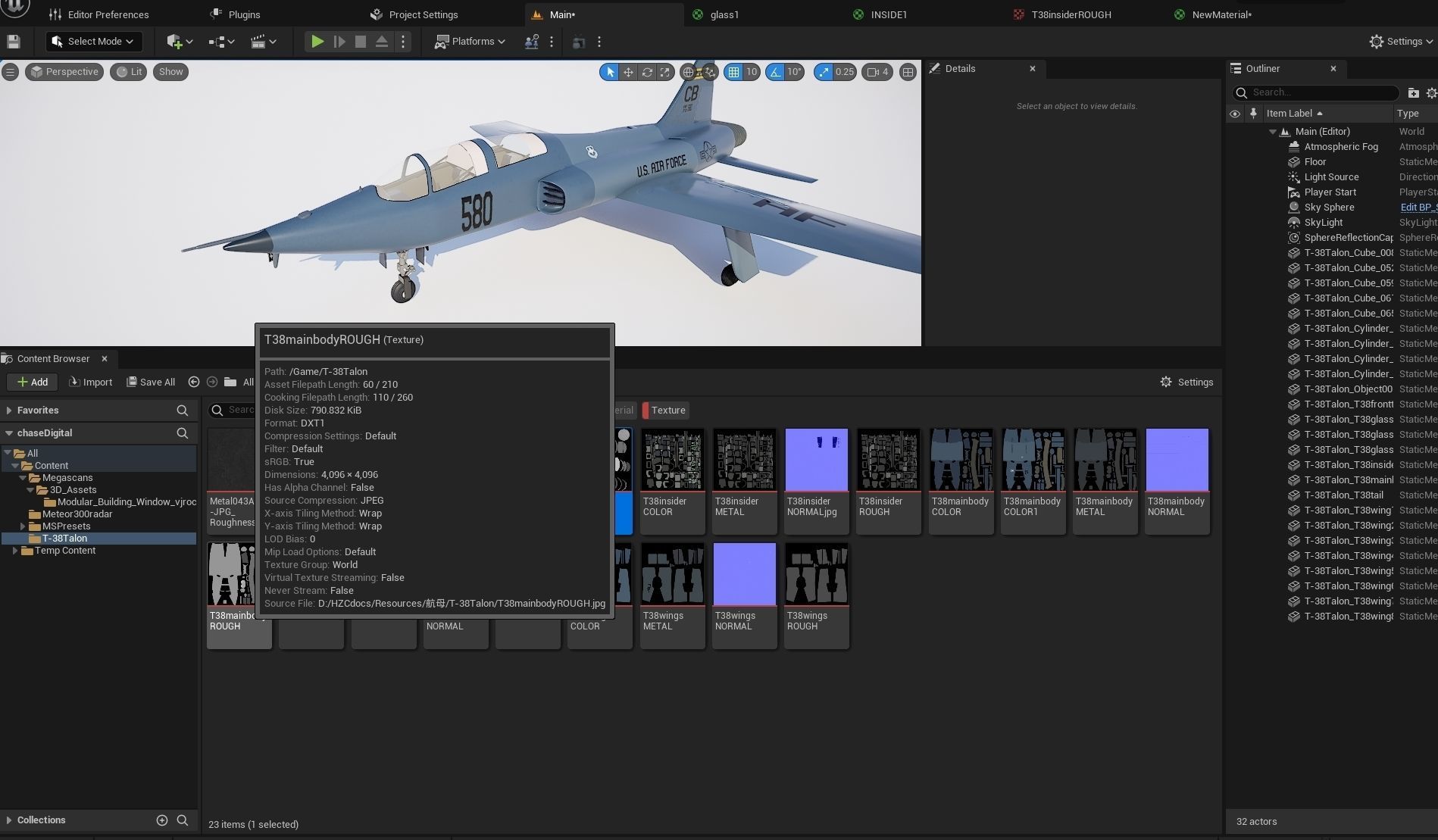1438x840 pixels.
Task: Open the viewport options hamburger menu
Action: 10,72
